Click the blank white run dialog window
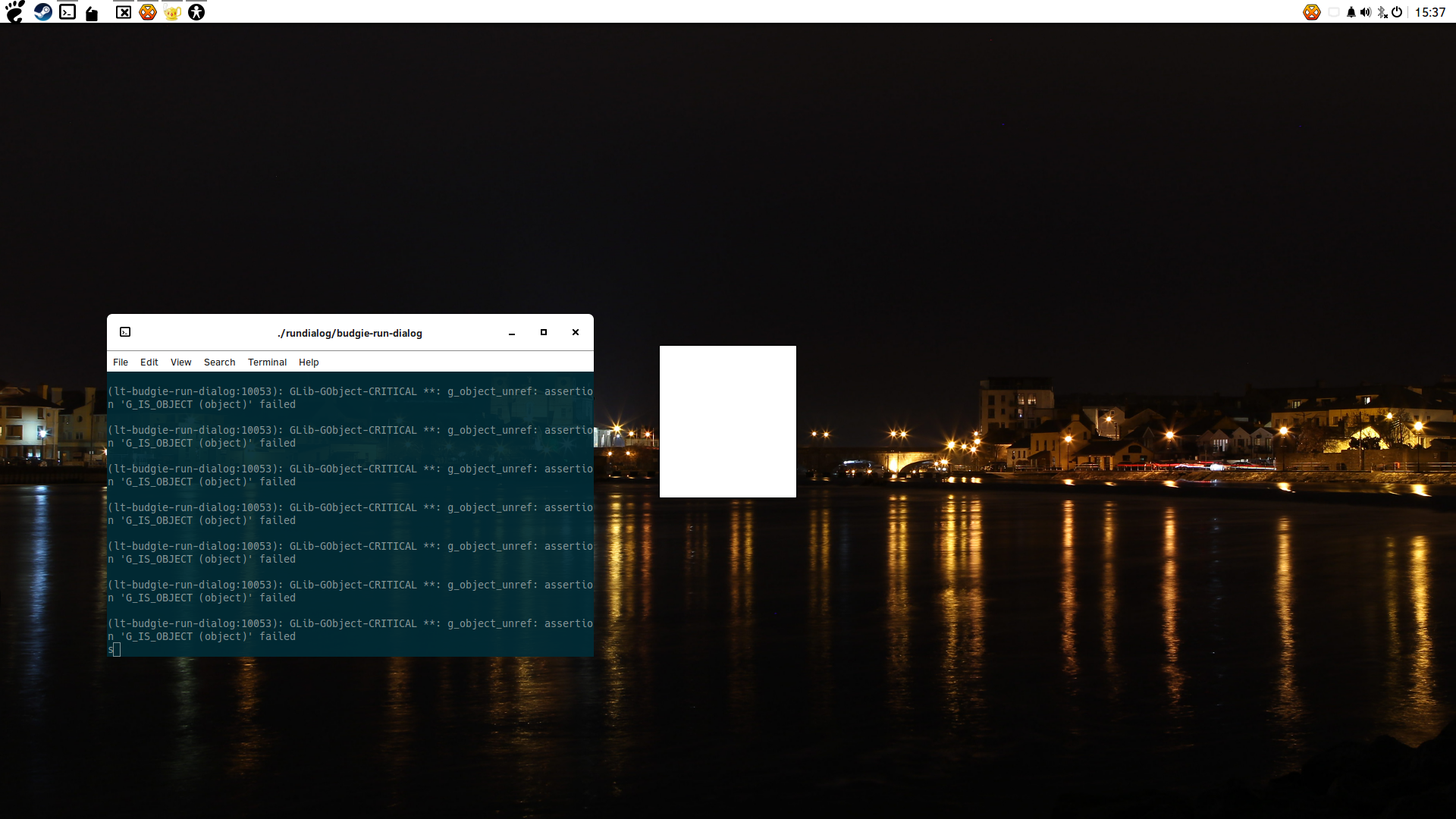This screenshot has width=1456, height=819. (728, 422)
